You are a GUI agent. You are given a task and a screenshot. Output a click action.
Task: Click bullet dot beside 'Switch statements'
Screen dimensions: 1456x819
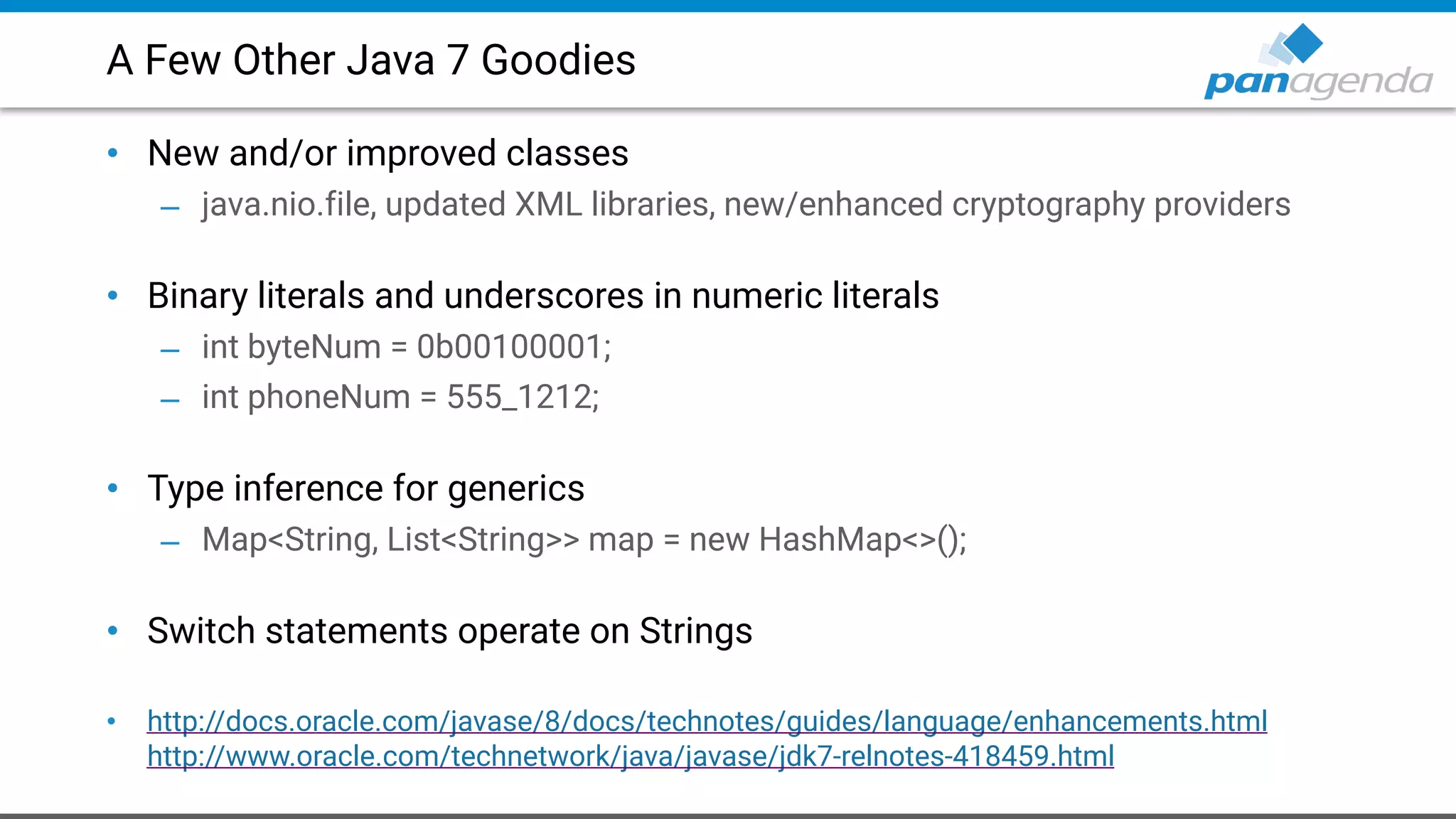(112, 631)
